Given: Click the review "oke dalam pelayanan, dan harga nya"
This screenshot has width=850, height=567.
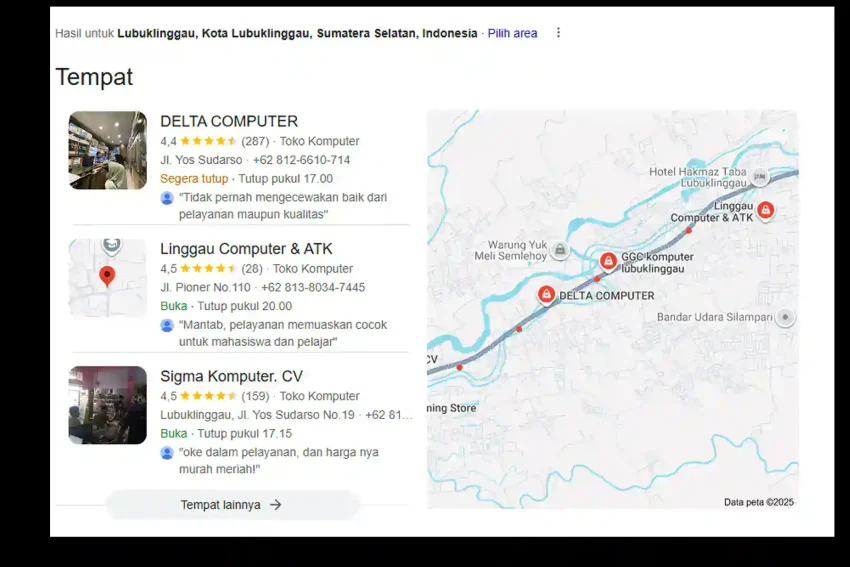Looking at the screenshot, I should (x=279, y=452).
